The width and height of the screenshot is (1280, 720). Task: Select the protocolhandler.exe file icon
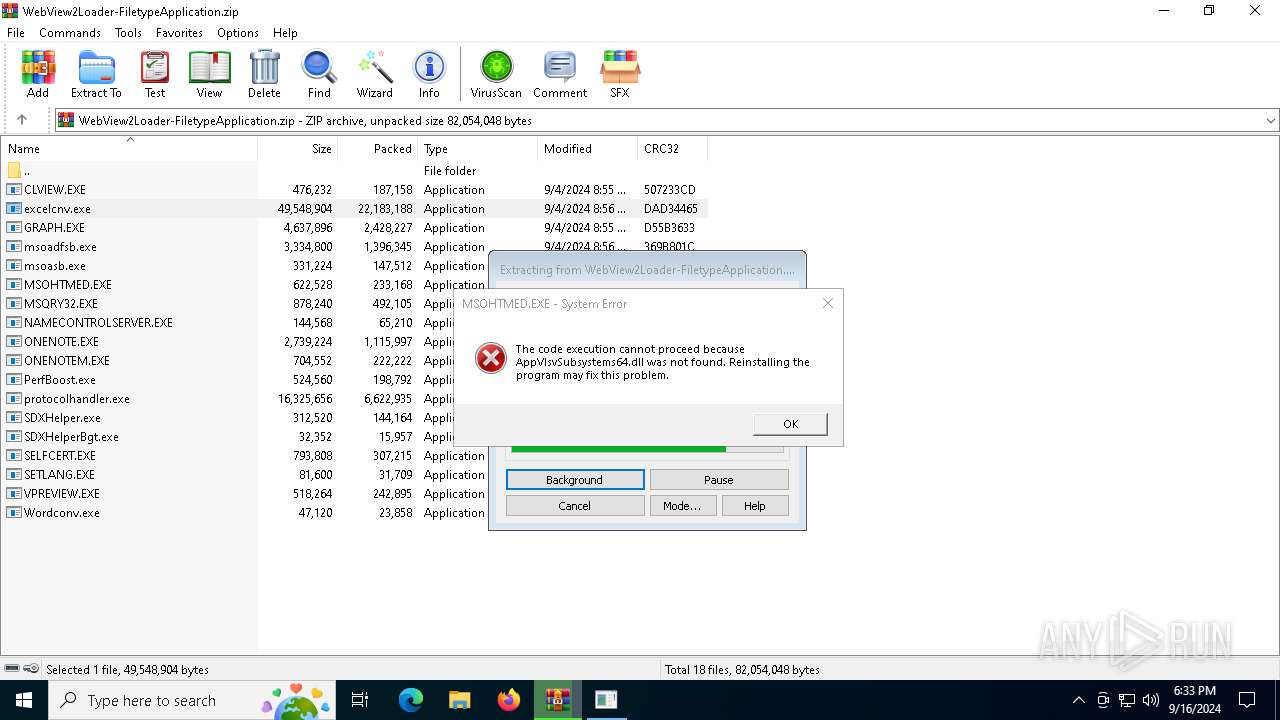click(14, 399)
